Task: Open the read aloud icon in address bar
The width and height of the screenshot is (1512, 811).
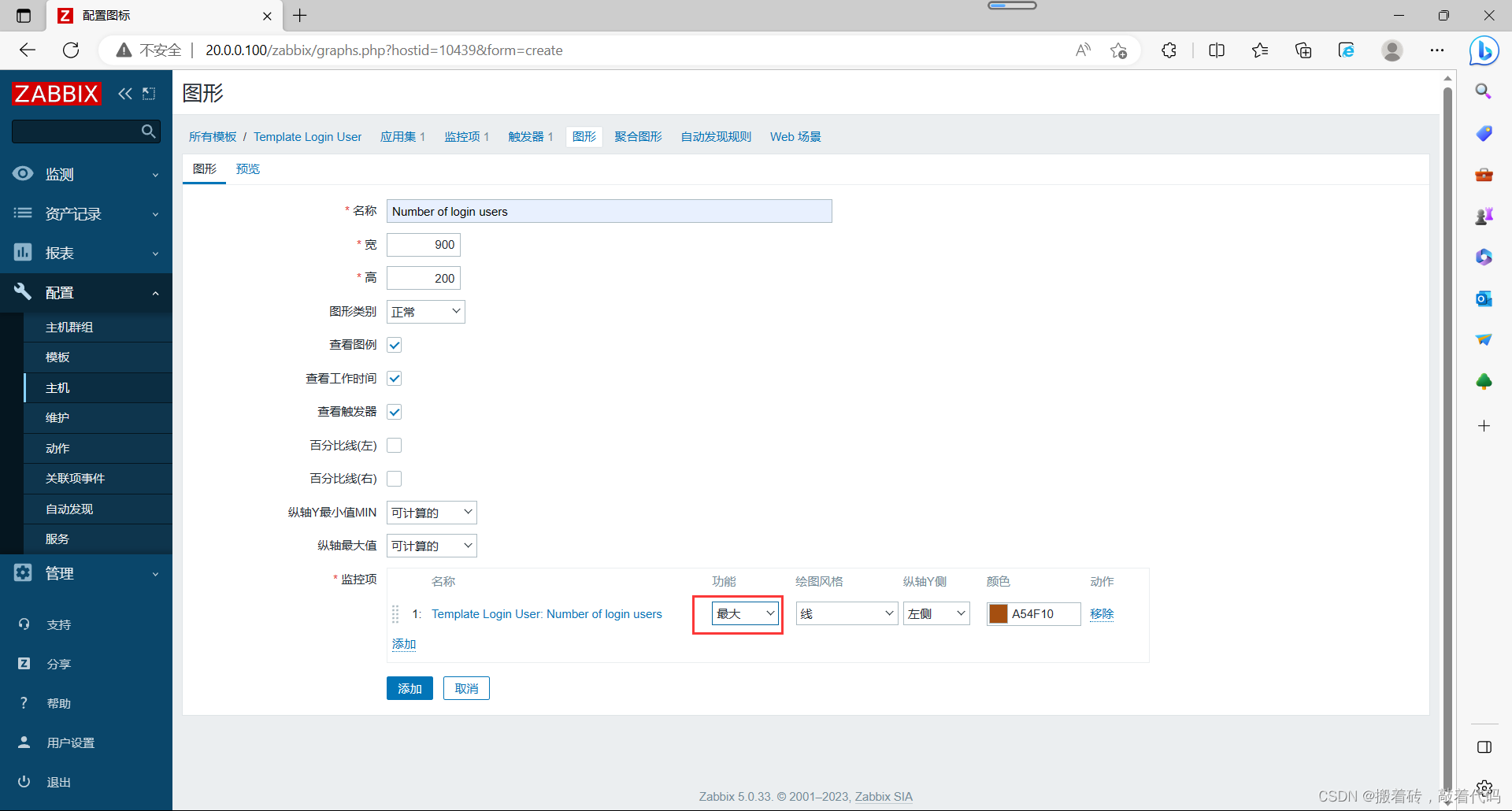Action: (x=1084, y=50)
